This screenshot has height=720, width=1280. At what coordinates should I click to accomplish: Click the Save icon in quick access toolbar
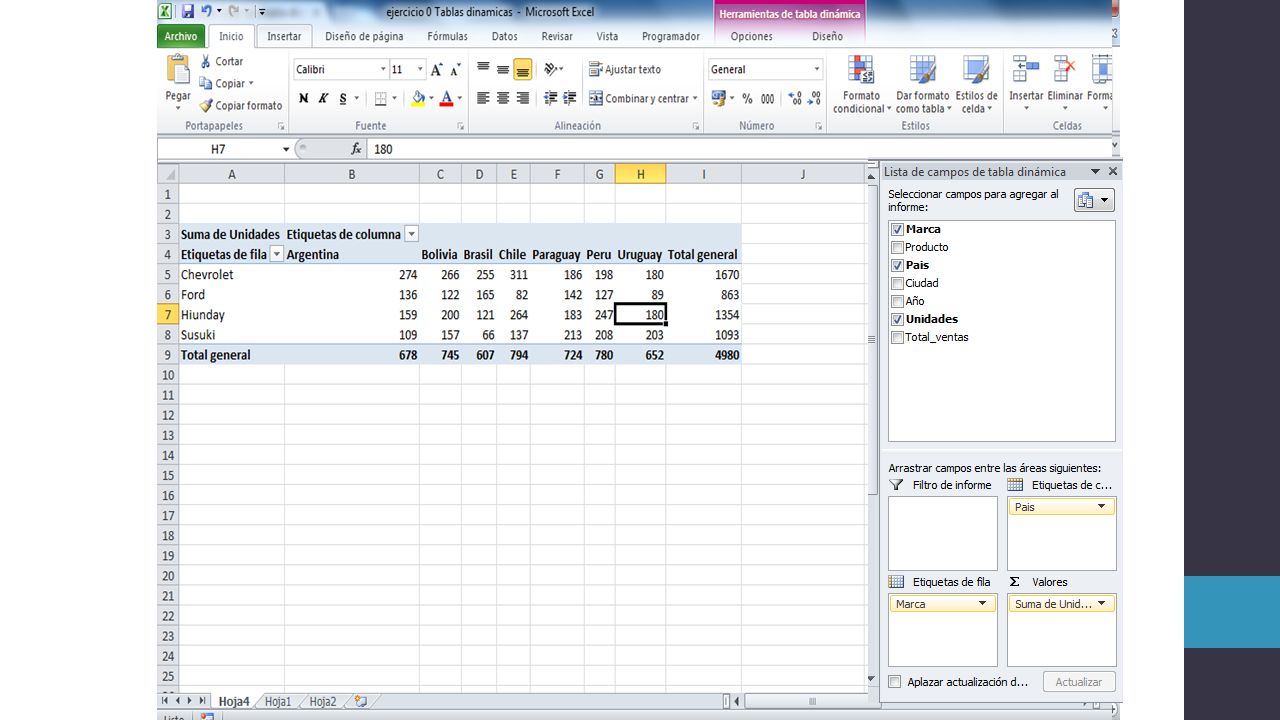coord(188,11)
